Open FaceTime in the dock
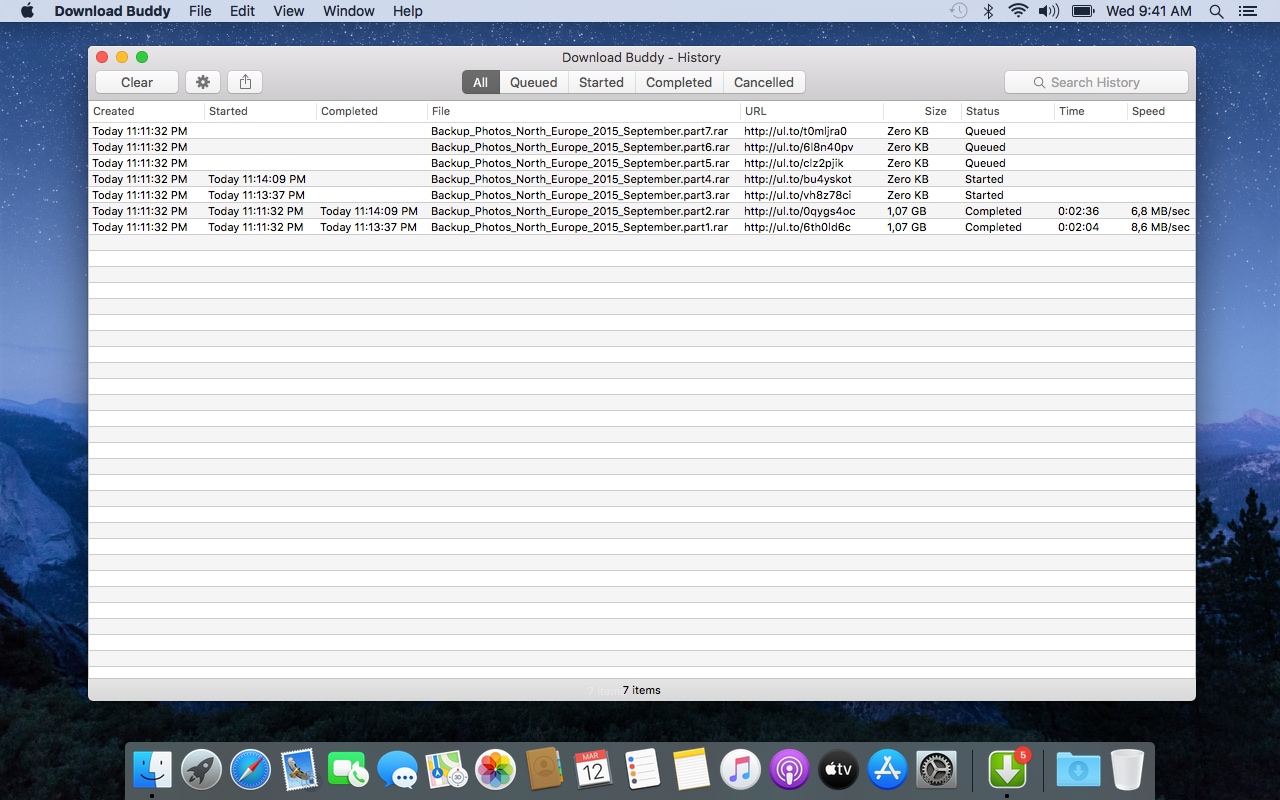The image size is (1280, 800). pyautogui.click(x=348, y=770)
